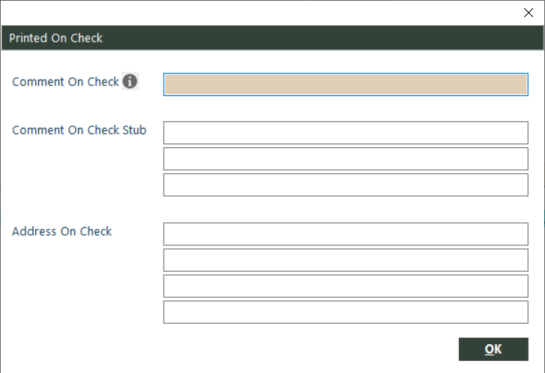Image resolution: width=545 pixels, height=373 pixels.
Task: Focus the highlighted Comment On Check field
Action: 346,84
